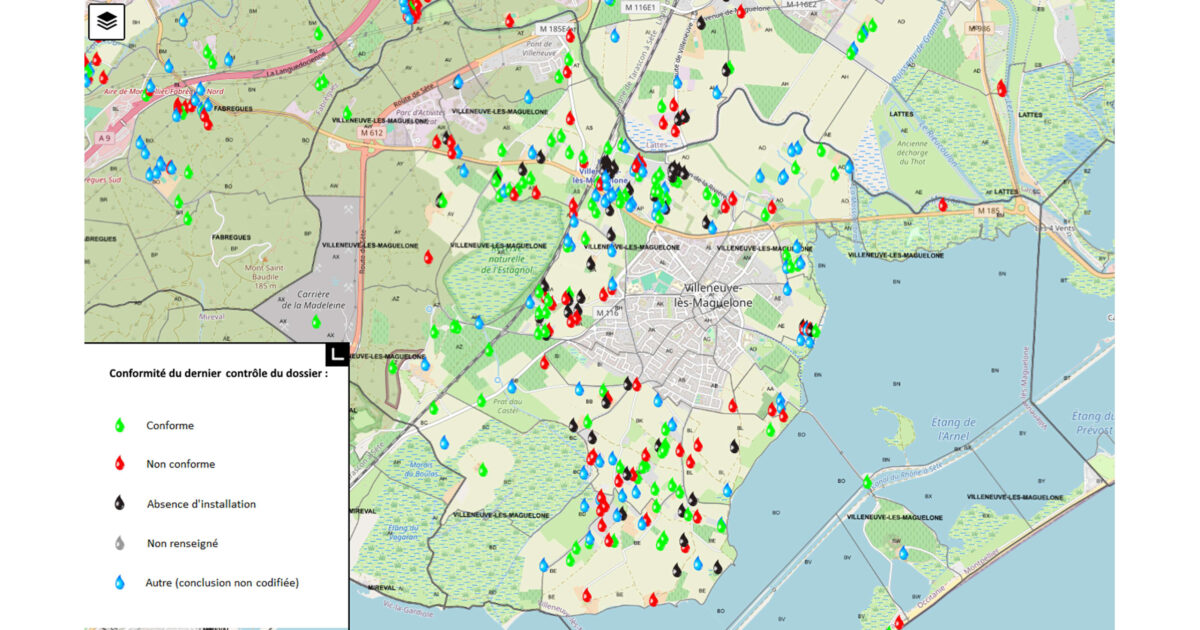Click the 'Autre (conclusion non codifiée)' label
The image size is (1200, 630).
[x=222, y=582]
